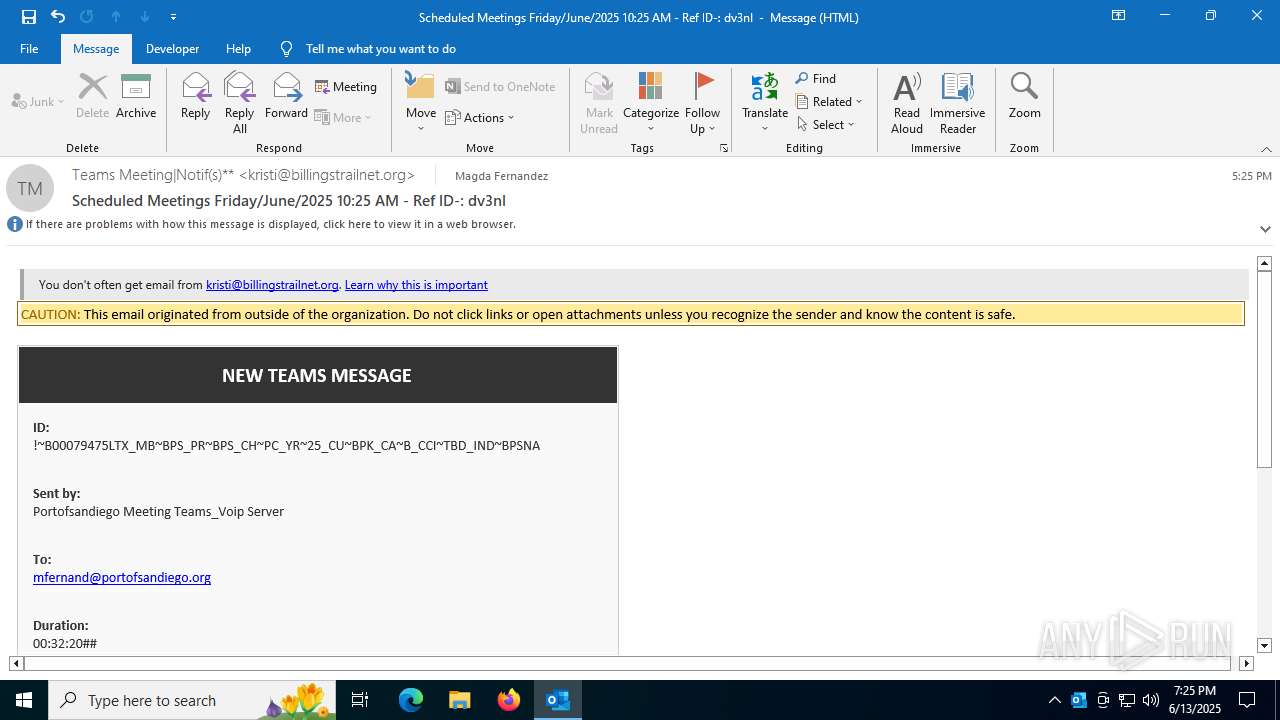Click the Next Item down arrow
The width and height of the screenshot is (1280, 720).
coord(145,17)
